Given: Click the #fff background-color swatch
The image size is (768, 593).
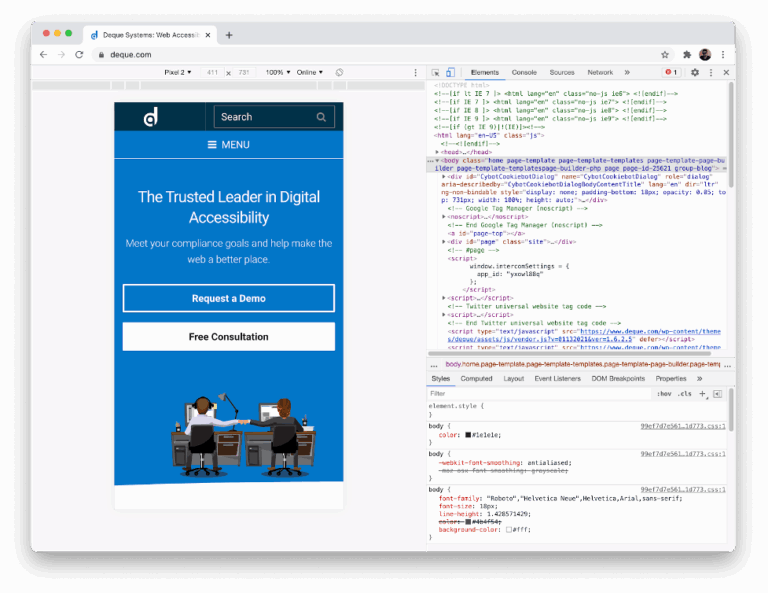Looking at the screenshot, I should (x=509, y=530).
